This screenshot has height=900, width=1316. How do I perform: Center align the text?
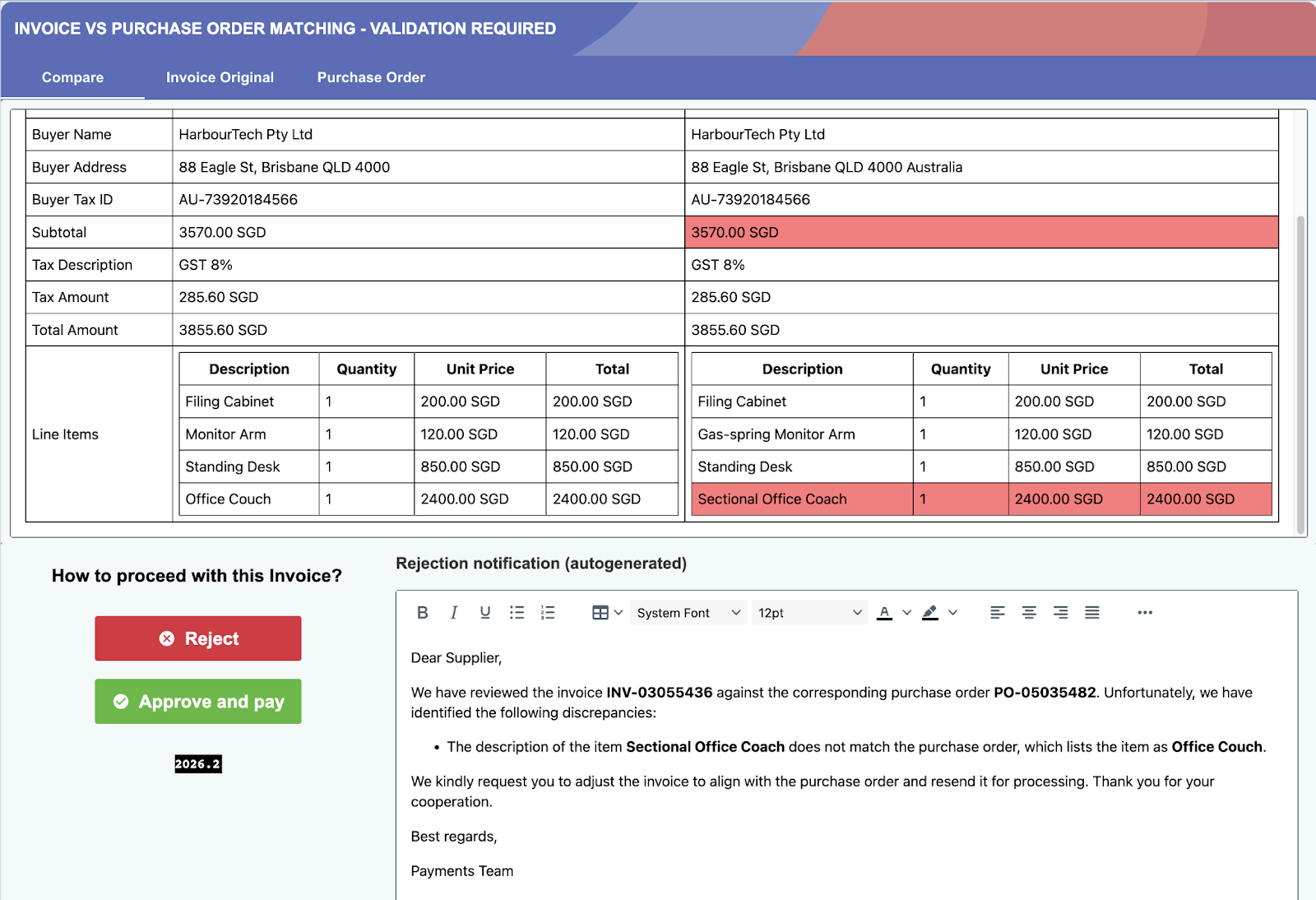pyautogui.click(x=1029, y=612)
